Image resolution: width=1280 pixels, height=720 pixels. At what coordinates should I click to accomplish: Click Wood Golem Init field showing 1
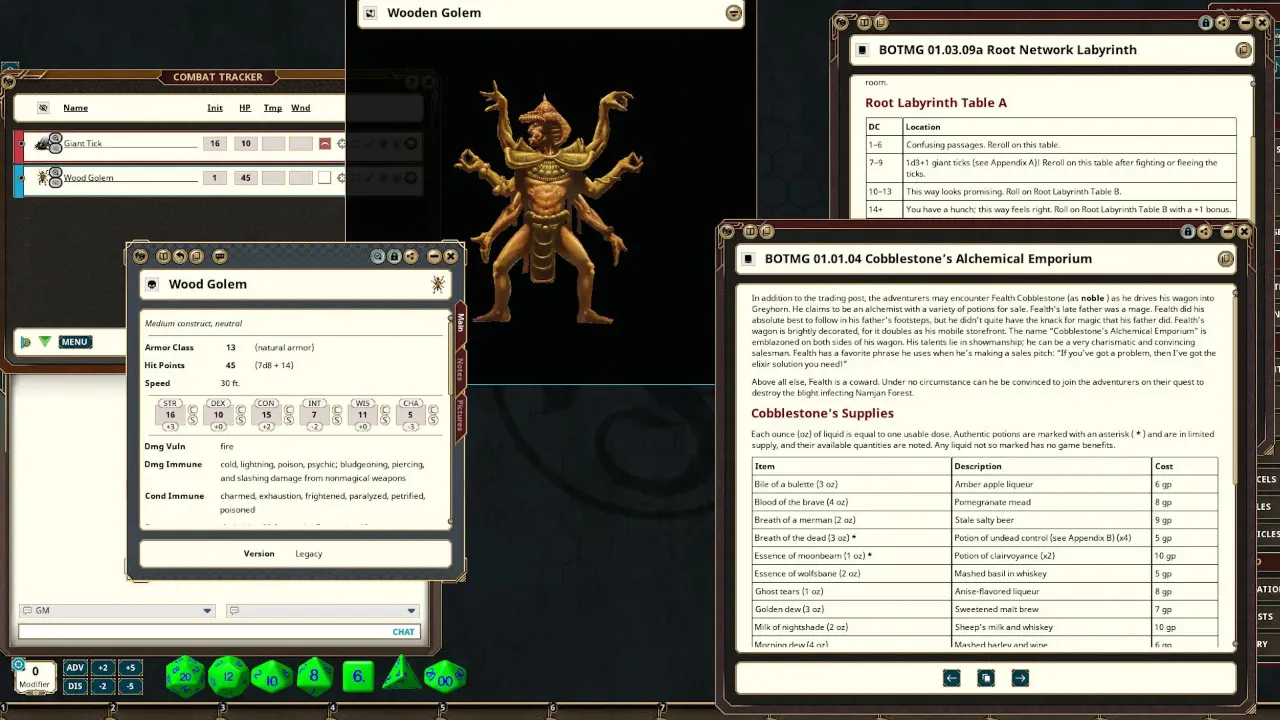214,178
